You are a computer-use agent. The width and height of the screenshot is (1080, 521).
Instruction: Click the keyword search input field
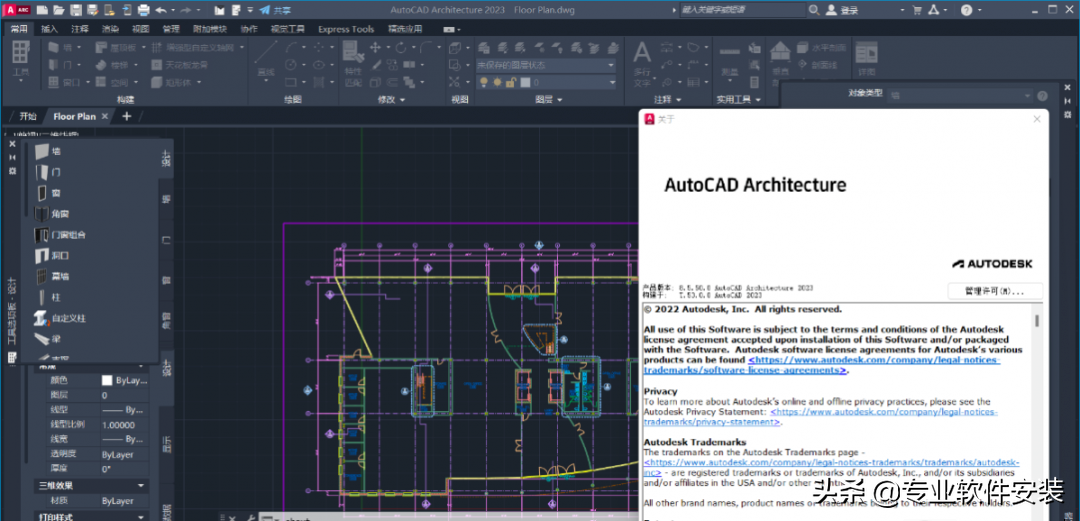pyautogui.click(x=742, y=10)
